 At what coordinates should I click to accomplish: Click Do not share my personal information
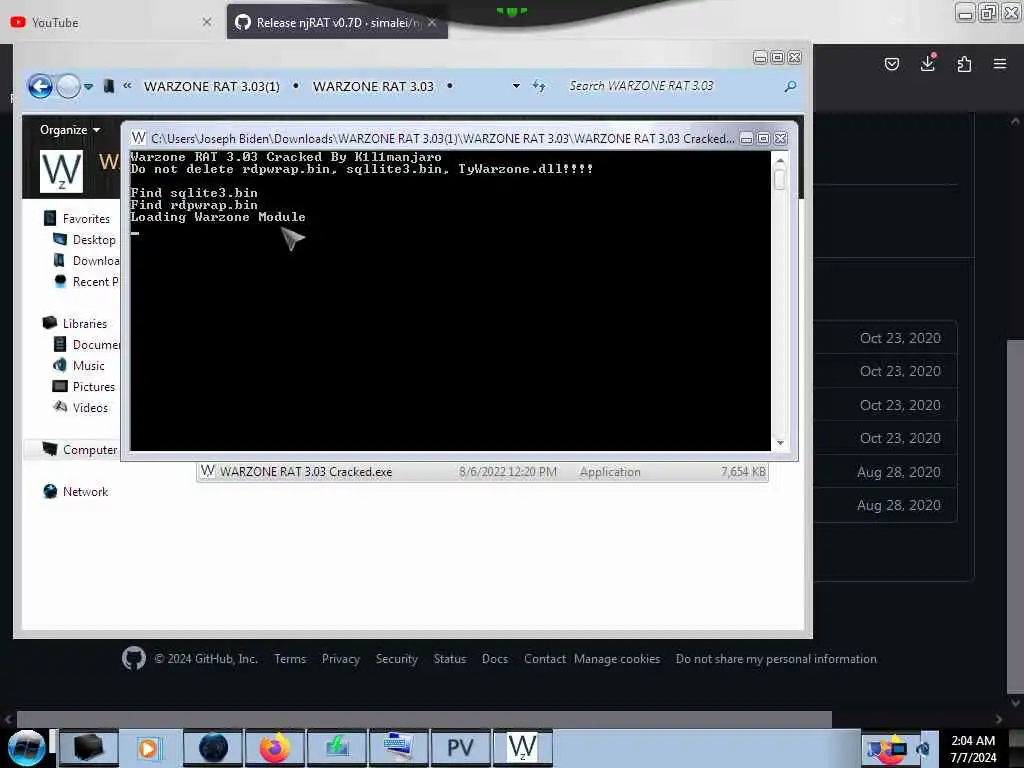[x=776, y=658]
